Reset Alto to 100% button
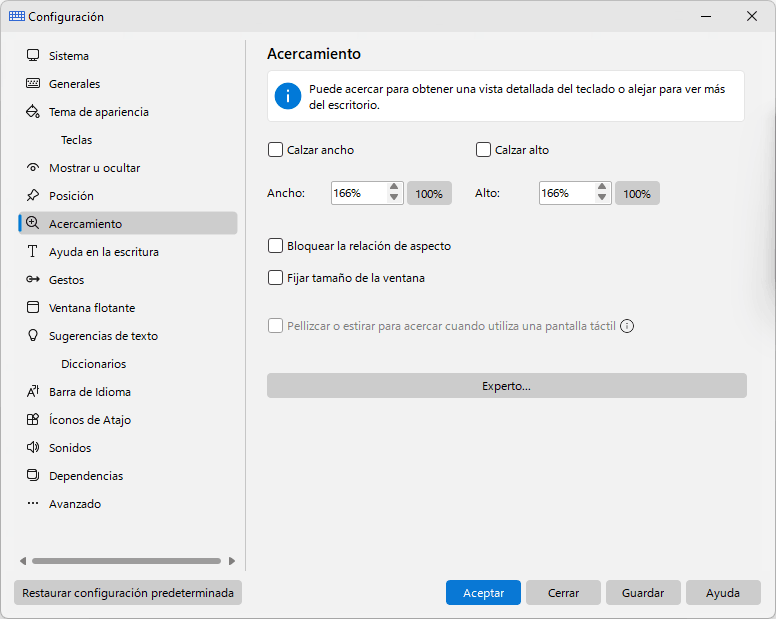 (637, 193)
